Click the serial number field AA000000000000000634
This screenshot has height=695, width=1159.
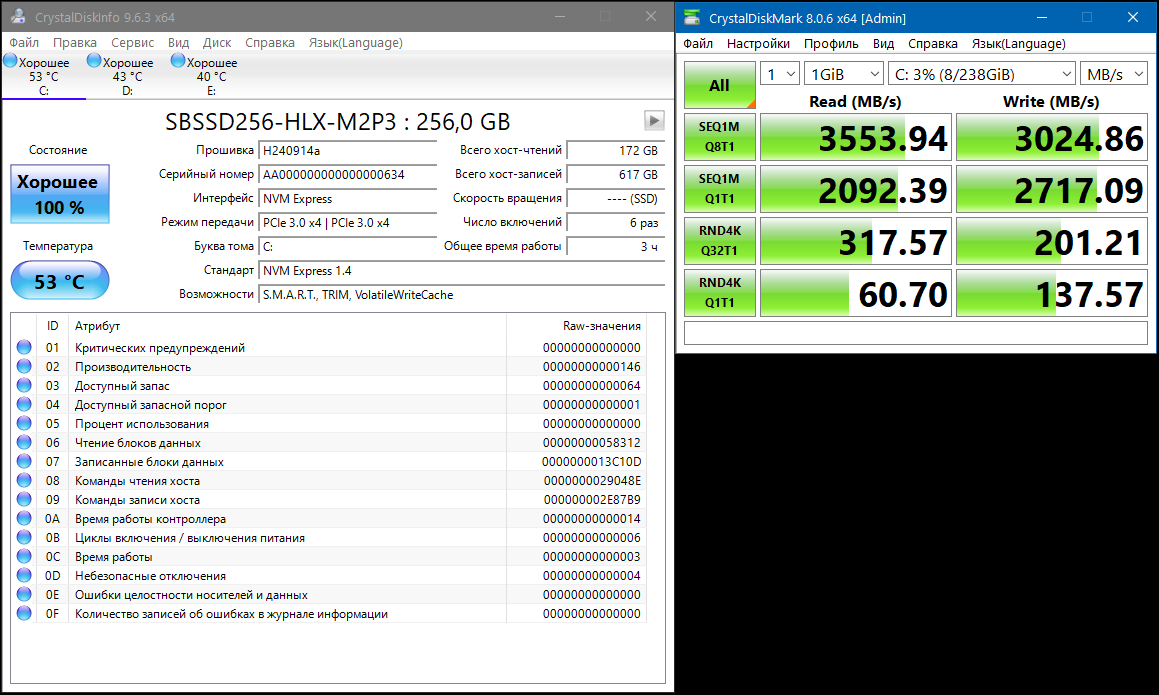tap(347, 174)
